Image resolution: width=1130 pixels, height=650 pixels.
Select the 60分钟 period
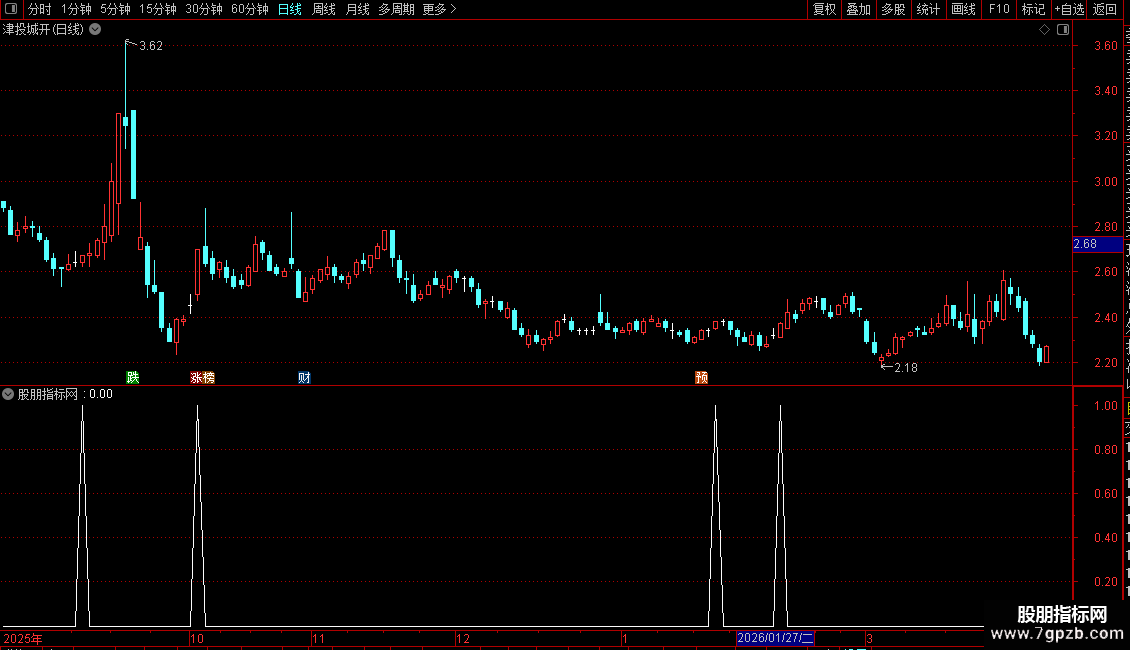[x=250, y=9]
